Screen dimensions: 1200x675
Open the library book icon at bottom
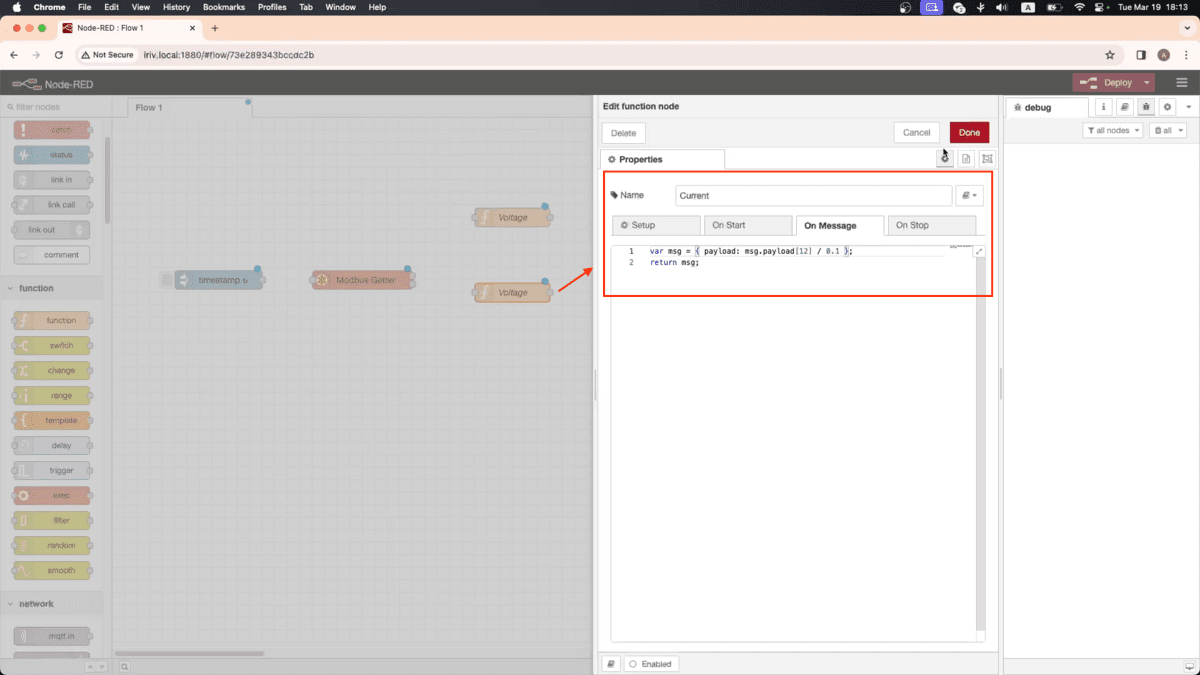(x=611, y=664)
